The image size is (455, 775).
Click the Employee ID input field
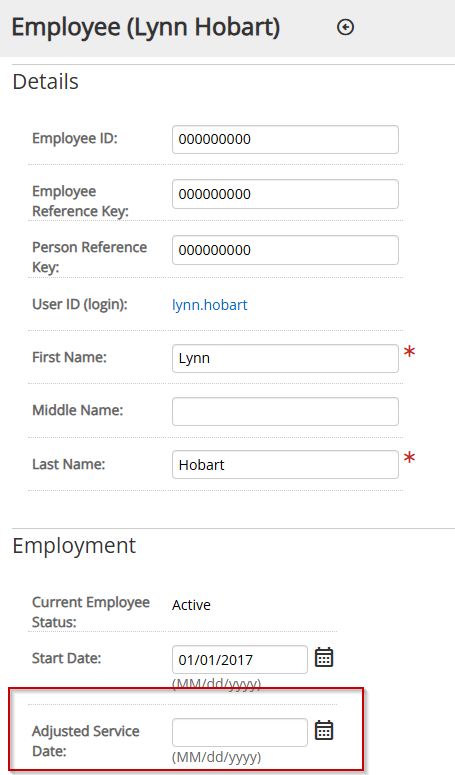click(285, 139)
